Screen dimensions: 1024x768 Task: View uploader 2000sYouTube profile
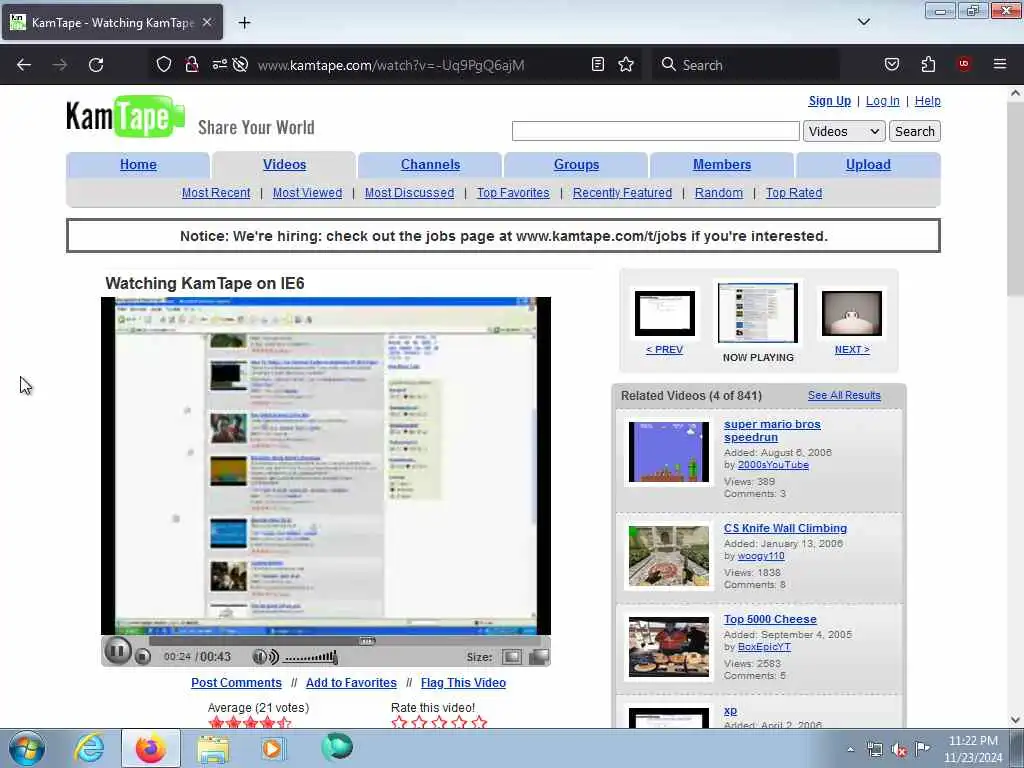(773, 465)
